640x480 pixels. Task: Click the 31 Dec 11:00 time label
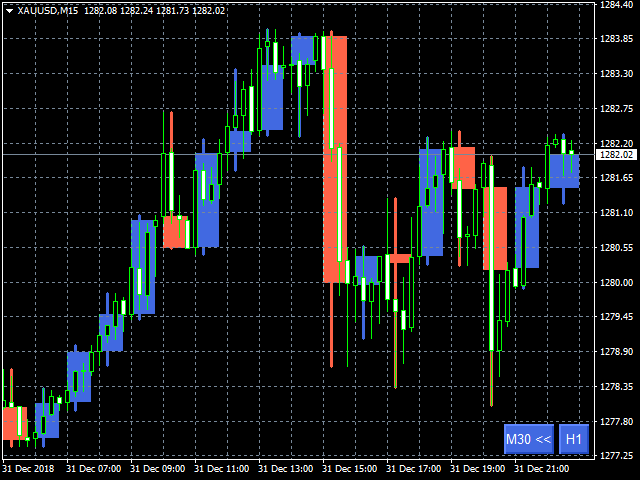(x=222, y=469)
